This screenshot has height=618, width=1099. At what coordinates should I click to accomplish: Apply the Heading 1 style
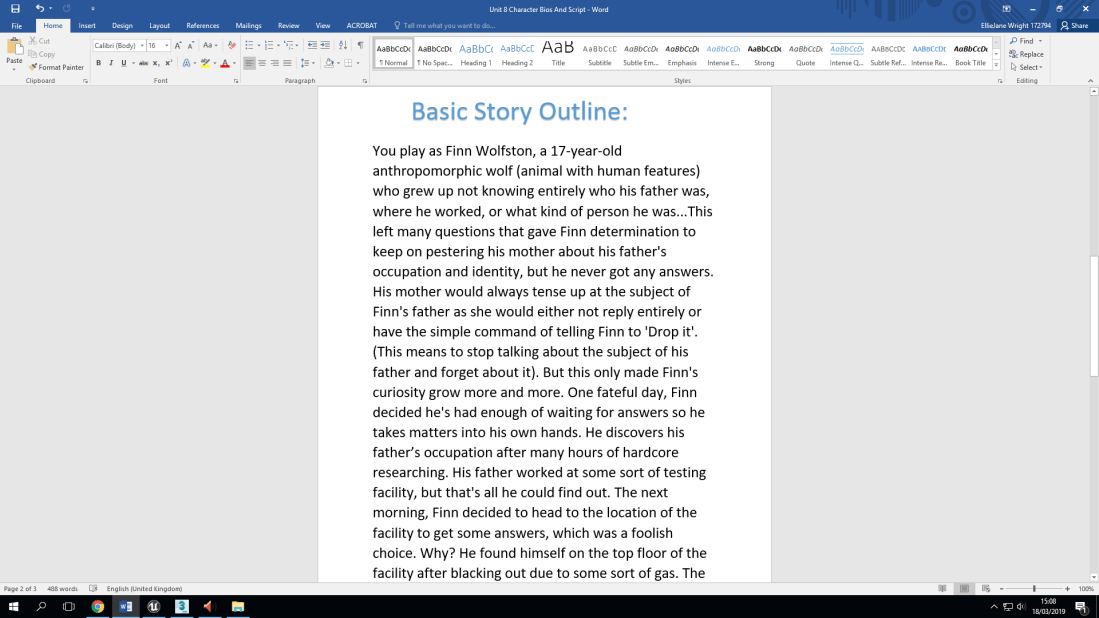point(476,53)
